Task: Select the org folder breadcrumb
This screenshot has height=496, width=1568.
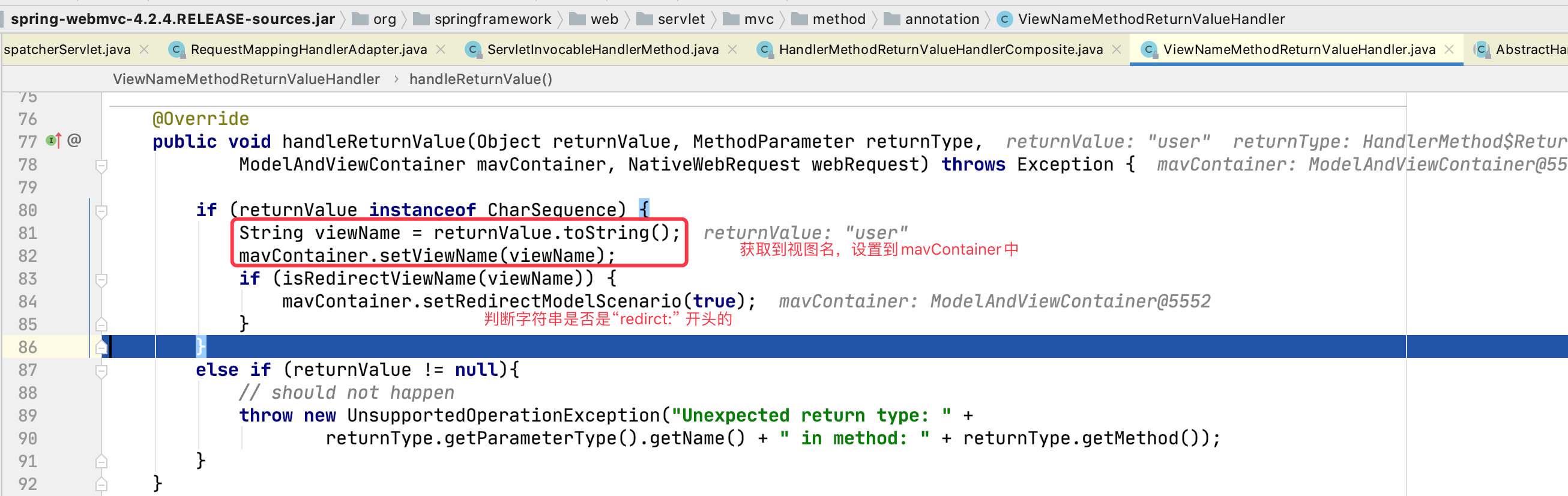Action: (375, 19)
